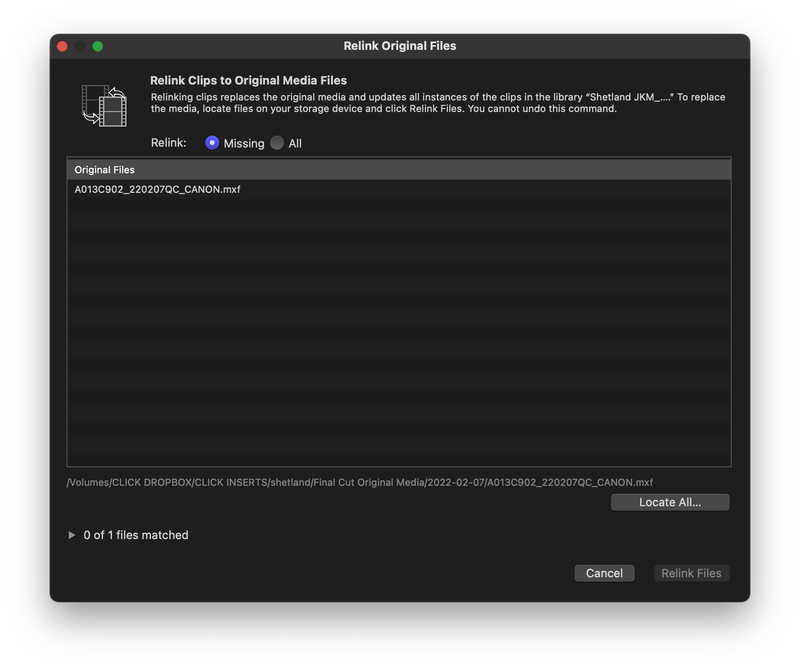This screenshot has height=668, width=800.
Task: Click the green zoom window button
Action: [98, 46]
